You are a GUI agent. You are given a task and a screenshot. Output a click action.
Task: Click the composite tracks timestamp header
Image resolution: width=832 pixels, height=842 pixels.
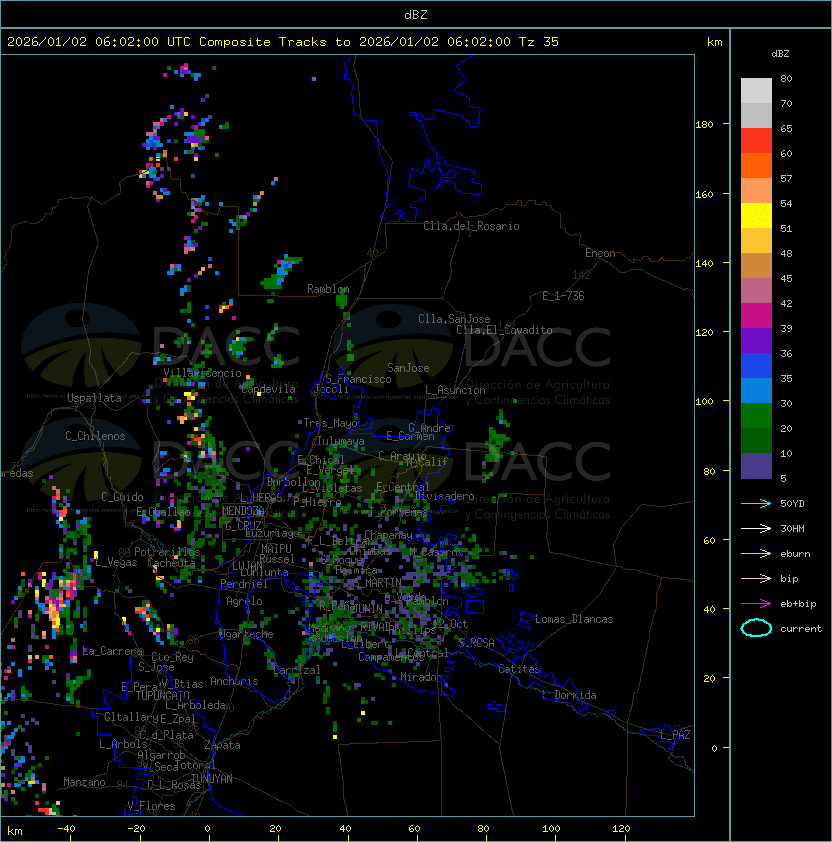tap(283, 42)
